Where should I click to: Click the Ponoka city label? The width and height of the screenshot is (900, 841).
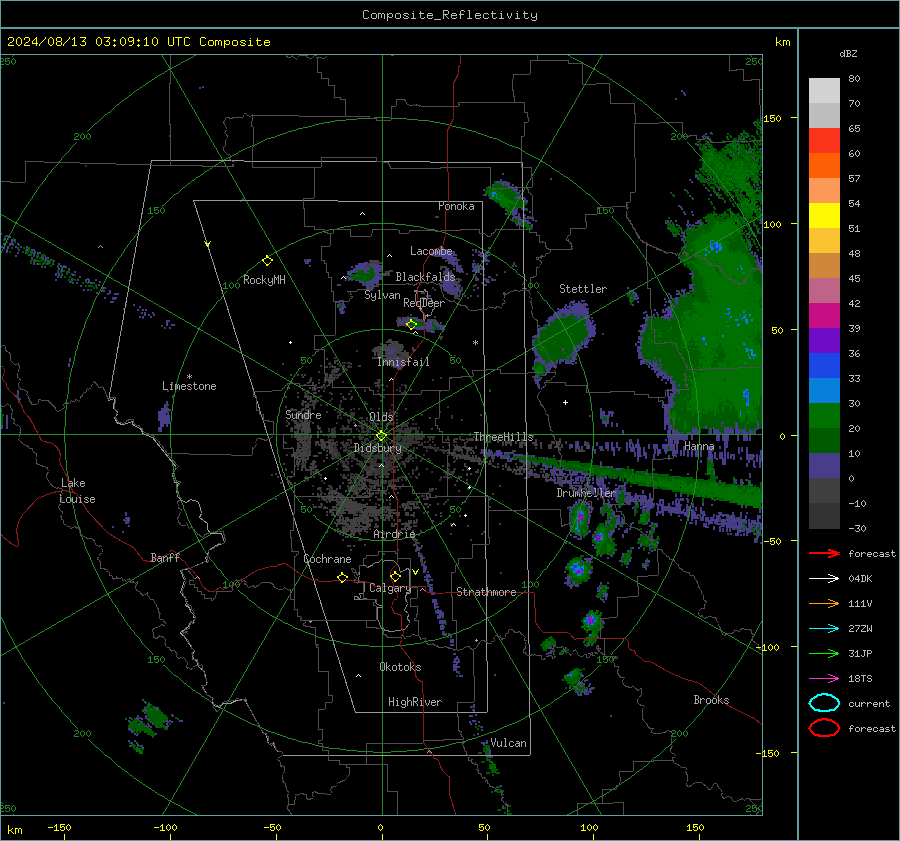(456, 206)
